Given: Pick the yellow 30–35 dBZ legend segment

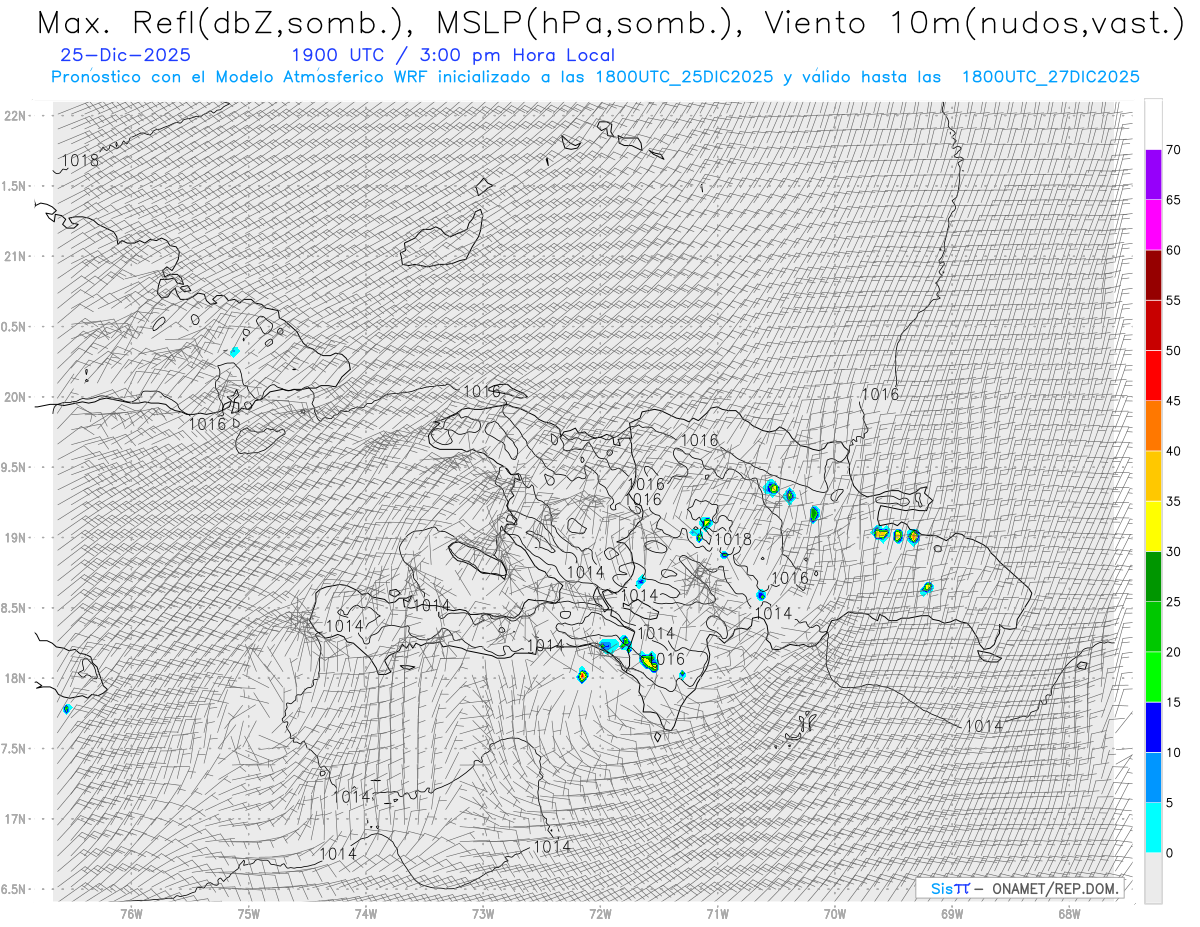Looking at the screenshot, I should [1153, 526].
